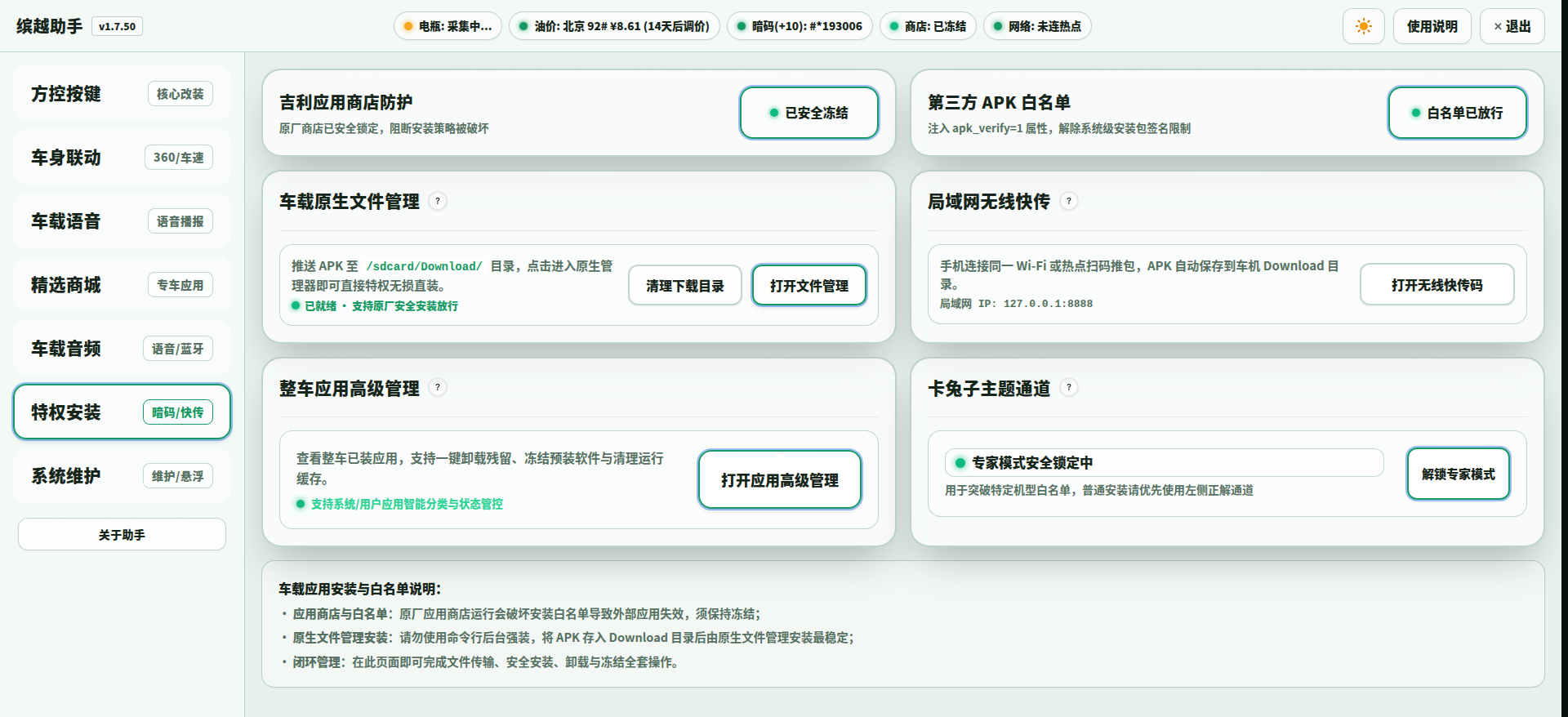1568x717 pixels.
Task: Open help for 卡兔子主题通道
Action: click(x=1069, y=387)
